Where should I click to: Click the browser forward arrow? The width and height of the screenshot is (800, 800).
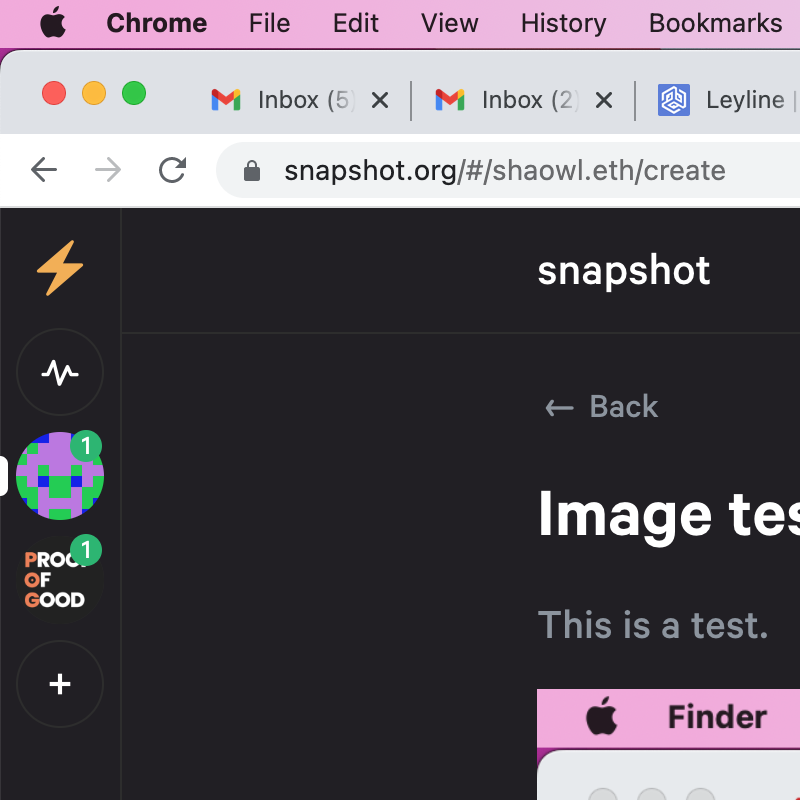point(108,170)
